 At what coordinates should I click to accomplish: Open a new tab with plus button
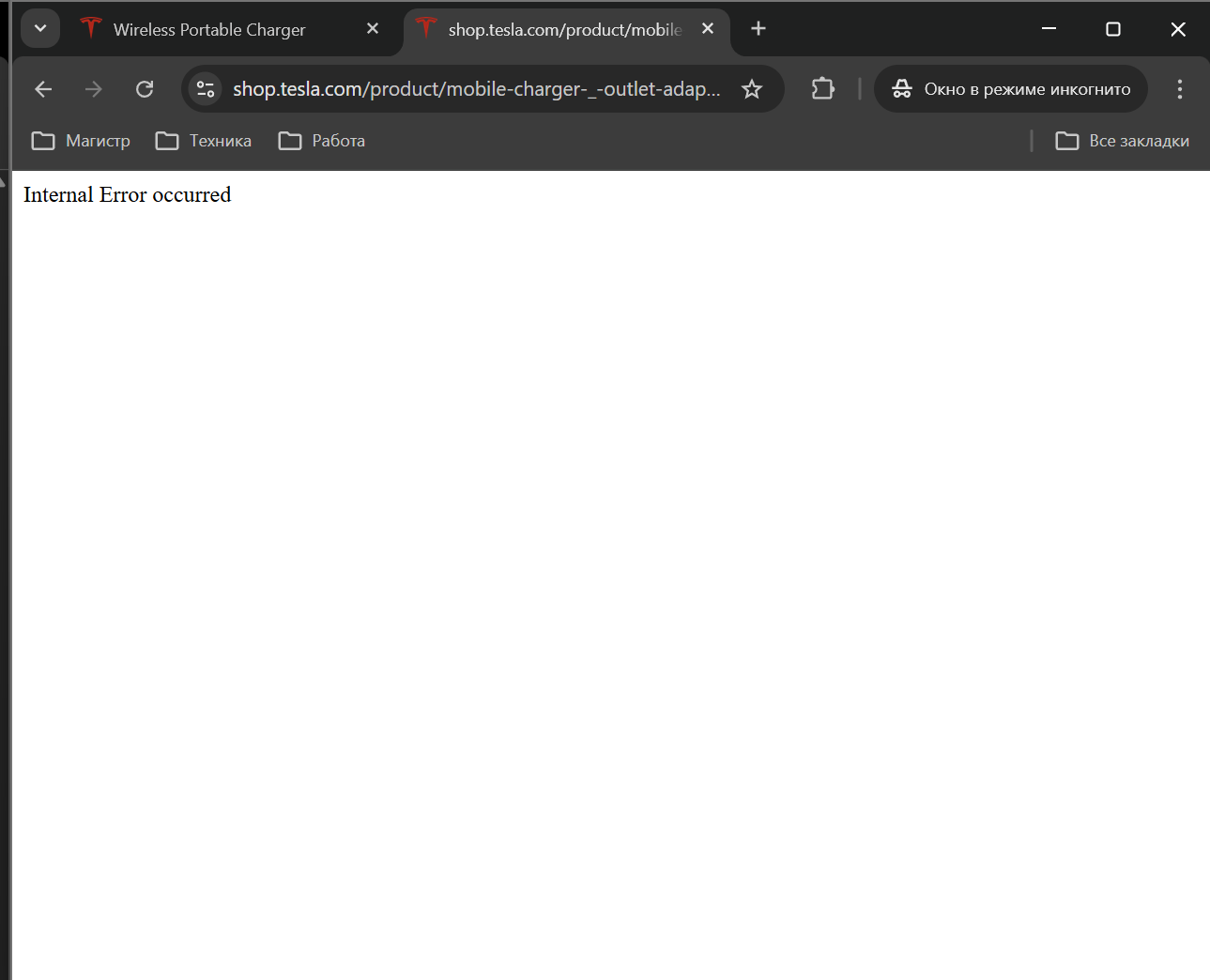point(758,29)
